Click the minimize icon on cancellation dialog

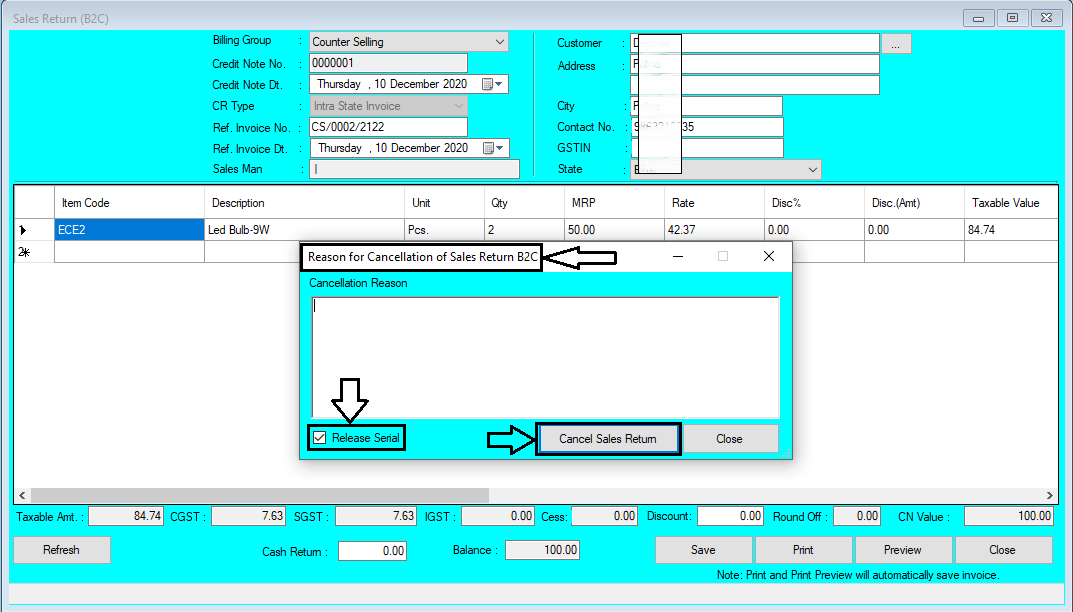tap(678, 256)
